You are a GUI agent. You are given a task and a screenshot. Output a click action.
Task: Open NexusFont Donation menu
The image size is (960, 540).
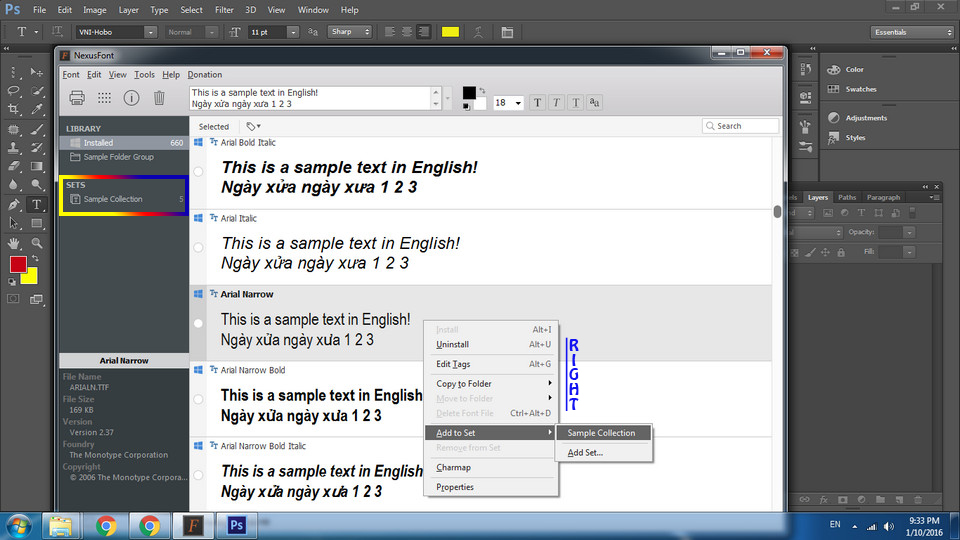pyautogui.click(x=204, y=74)
